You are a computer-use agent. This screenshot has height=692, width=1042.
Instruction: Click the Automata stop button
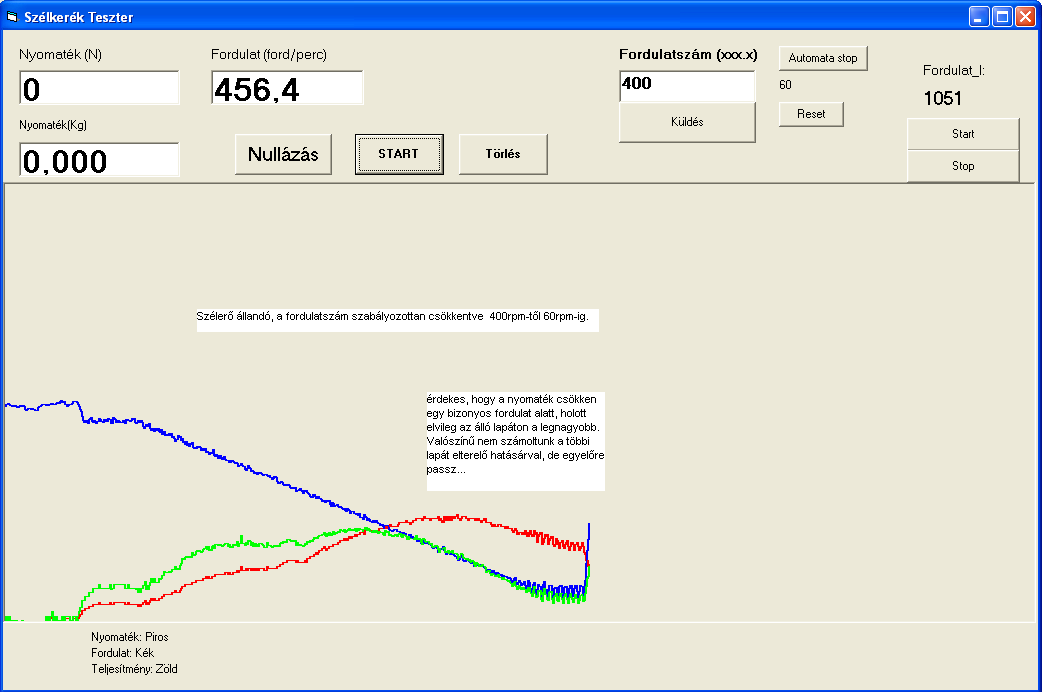823,58
